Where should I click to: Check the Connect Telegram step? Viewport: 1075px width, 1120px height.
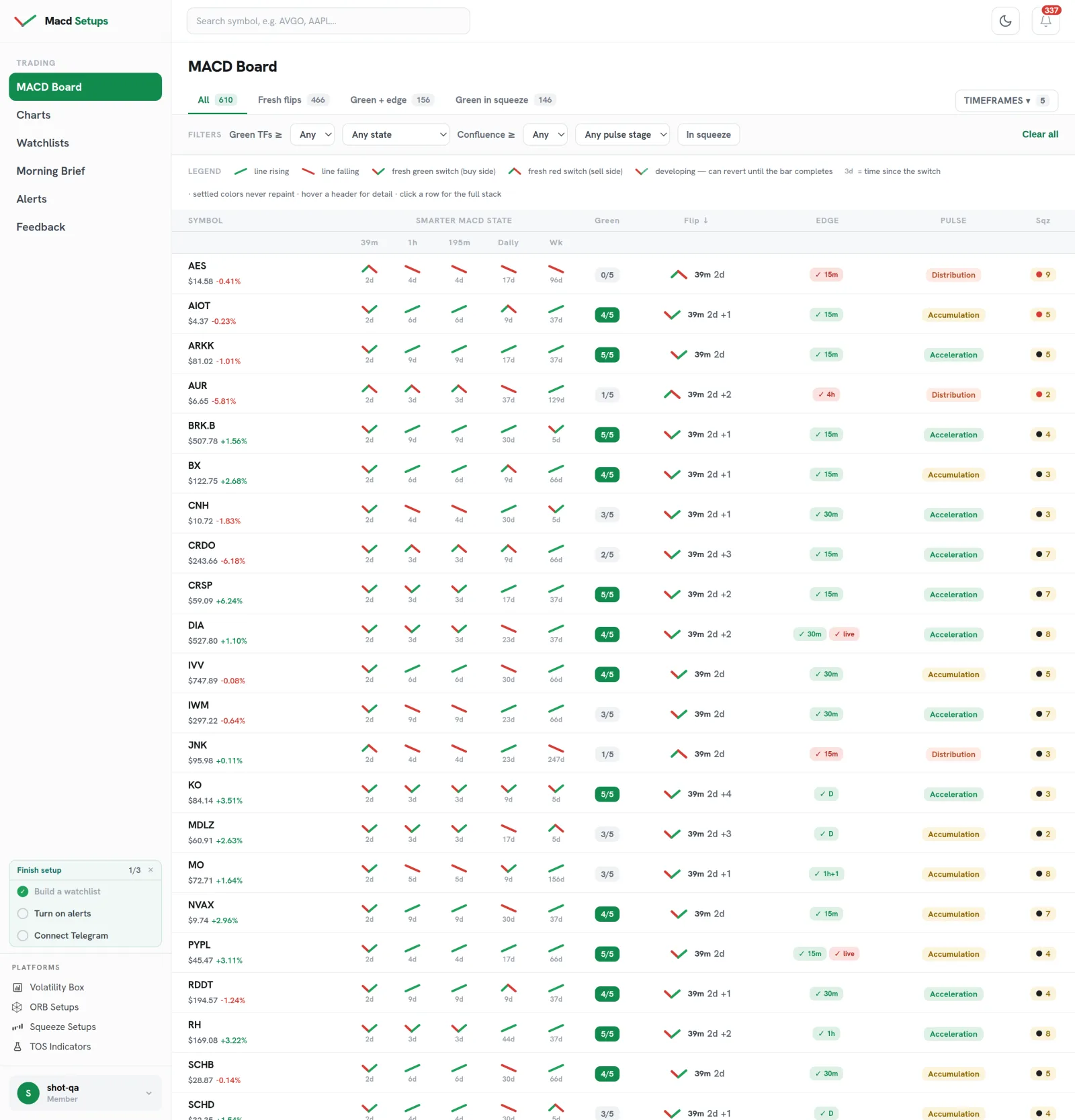coord(23,935)
